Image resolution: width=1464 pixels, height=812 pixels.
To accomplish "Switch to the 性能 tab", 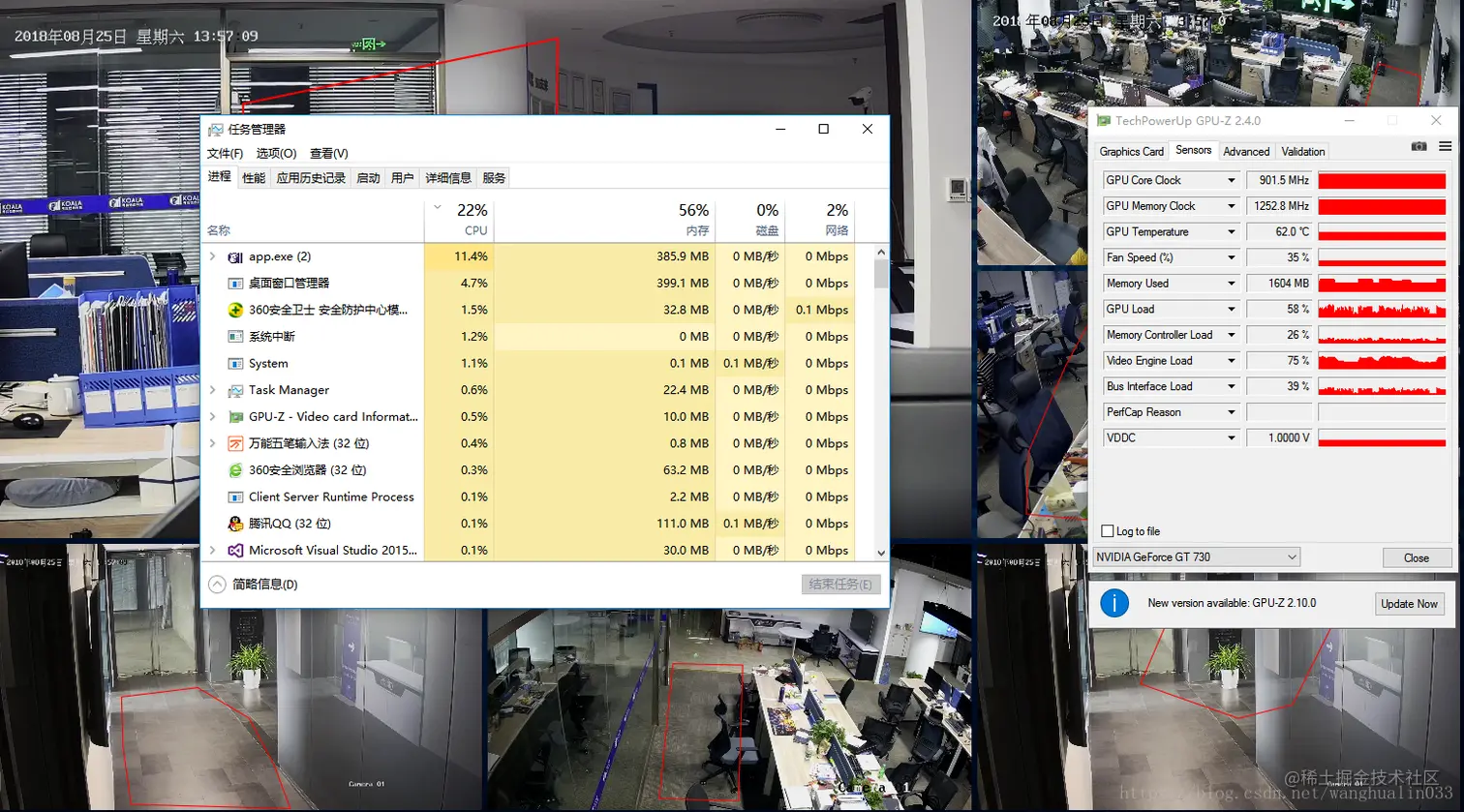I will point(254,178).
